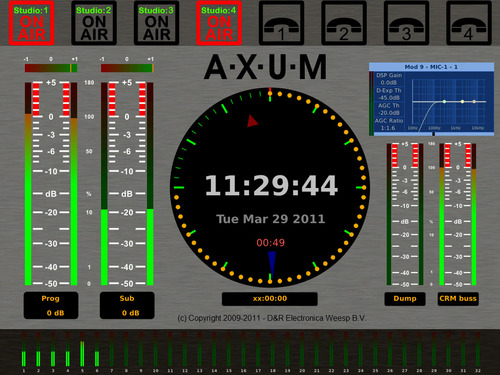Click the red triangle marker on the clock
This screenshot has height=375, width=500.
[252, 121]
